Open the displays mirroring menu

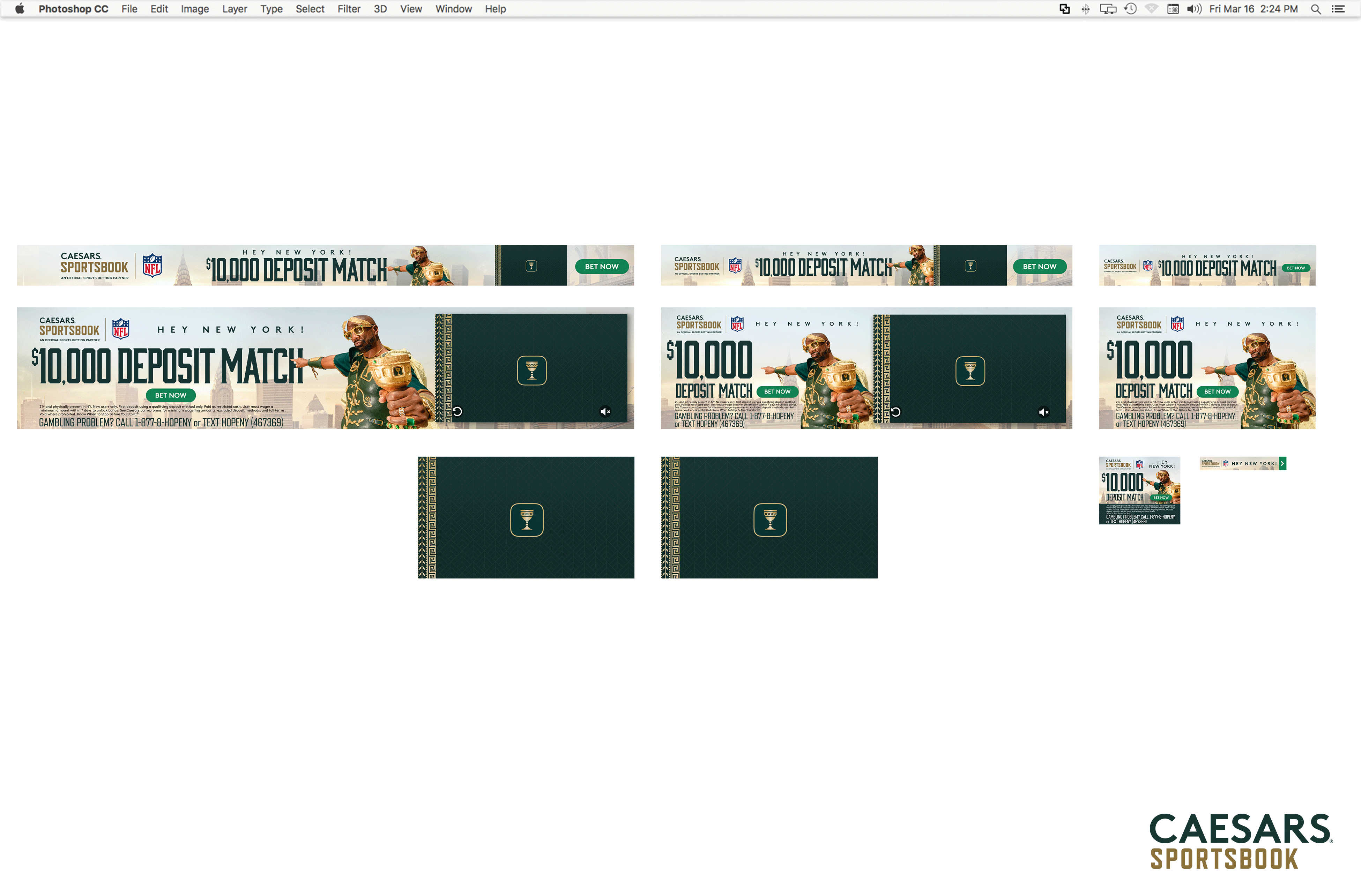[x=1108, y=9]
